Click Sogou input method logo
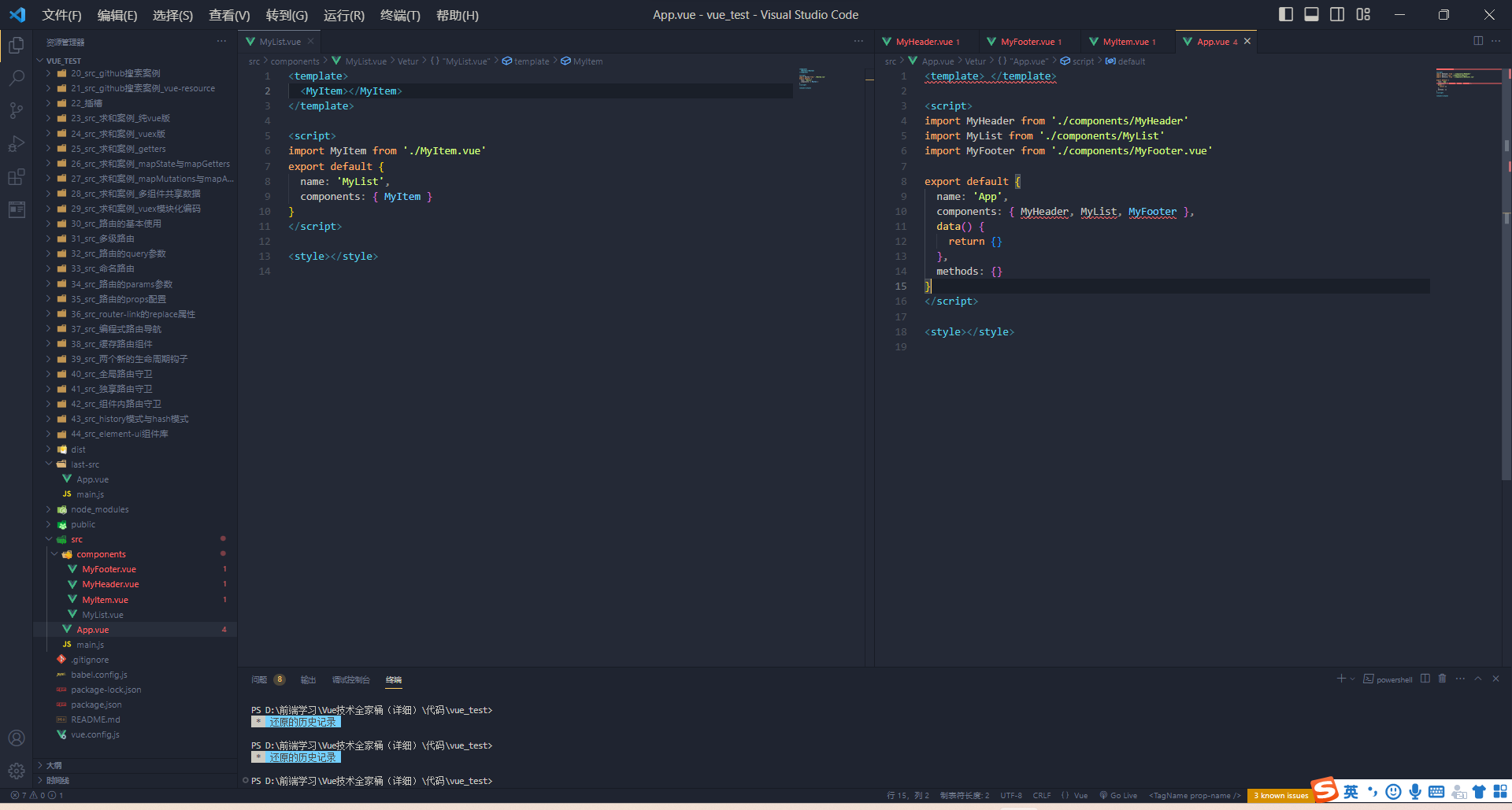The image size is (1512, 810). pyautogui.click(x=1325, y=790)
